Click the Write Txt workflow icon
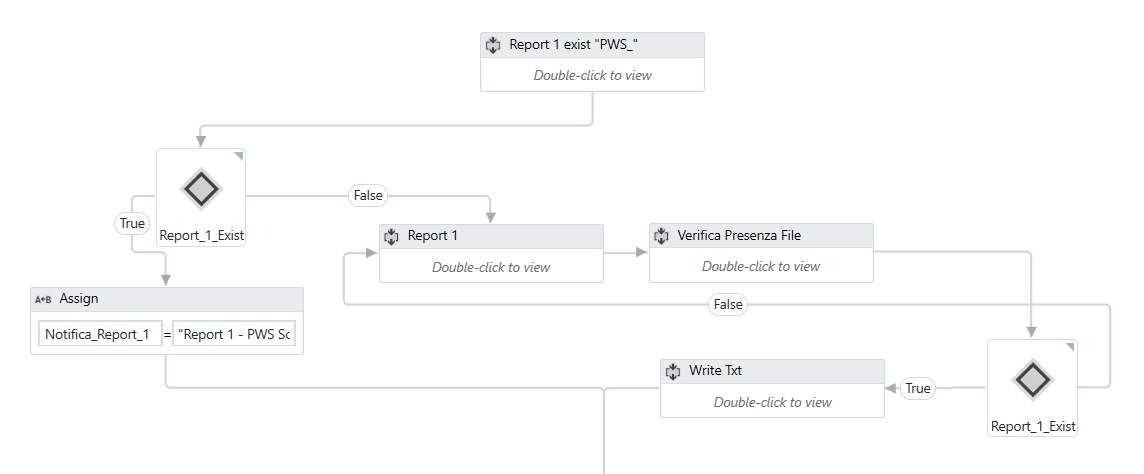The height and width of the screenshot is (474, 1144). (x=673, y=371)
